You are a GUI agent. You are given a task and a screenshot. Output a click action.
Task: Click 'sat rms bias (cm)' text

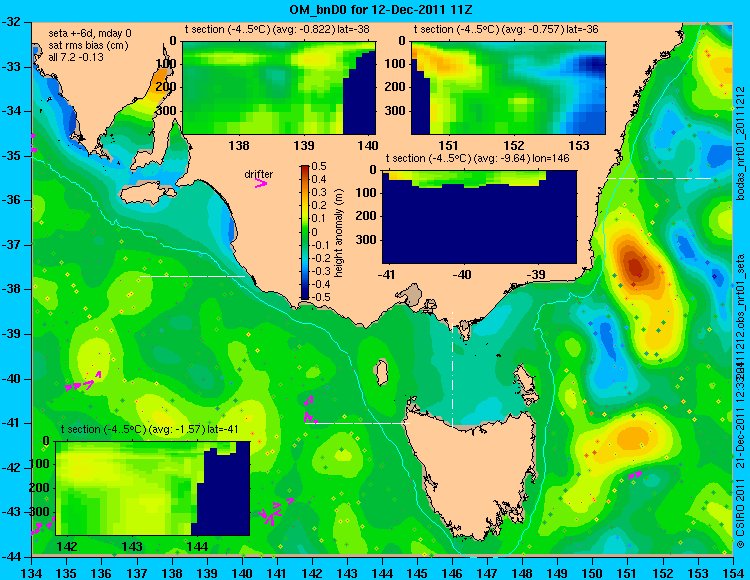[x=88, y=45]
